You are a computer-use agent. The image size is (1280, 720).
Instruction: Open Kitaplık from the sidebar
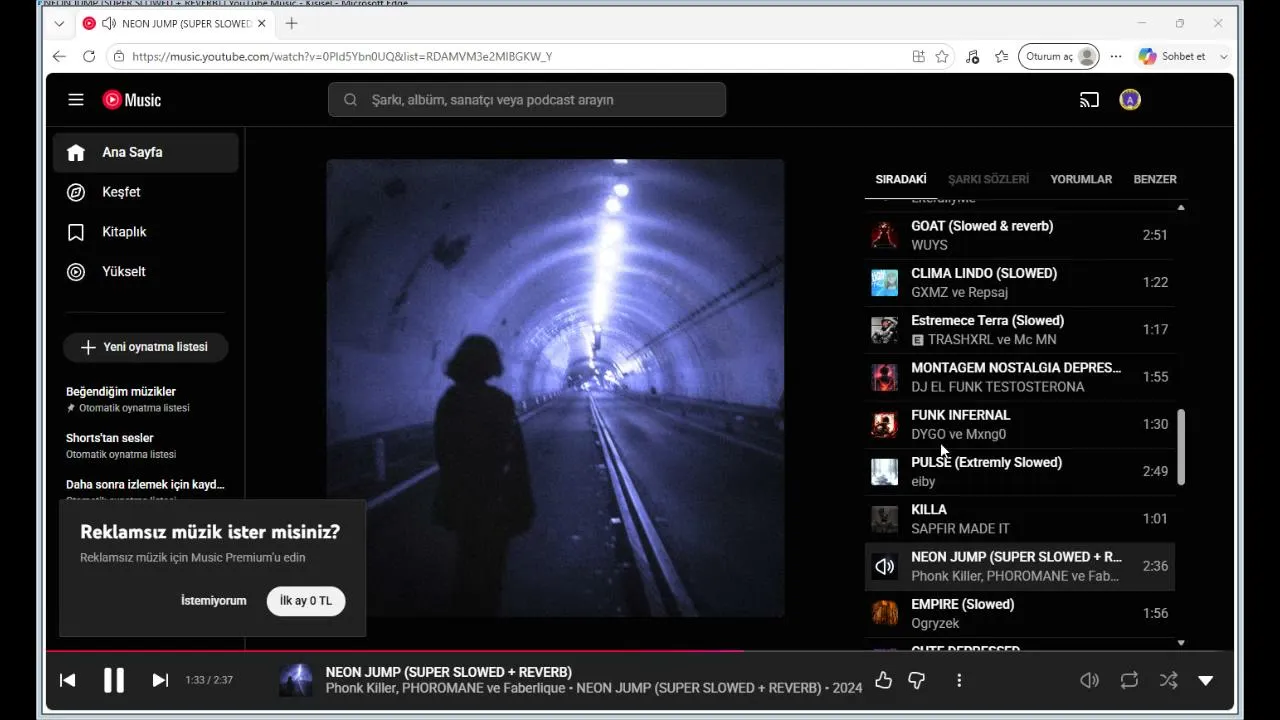146,232
